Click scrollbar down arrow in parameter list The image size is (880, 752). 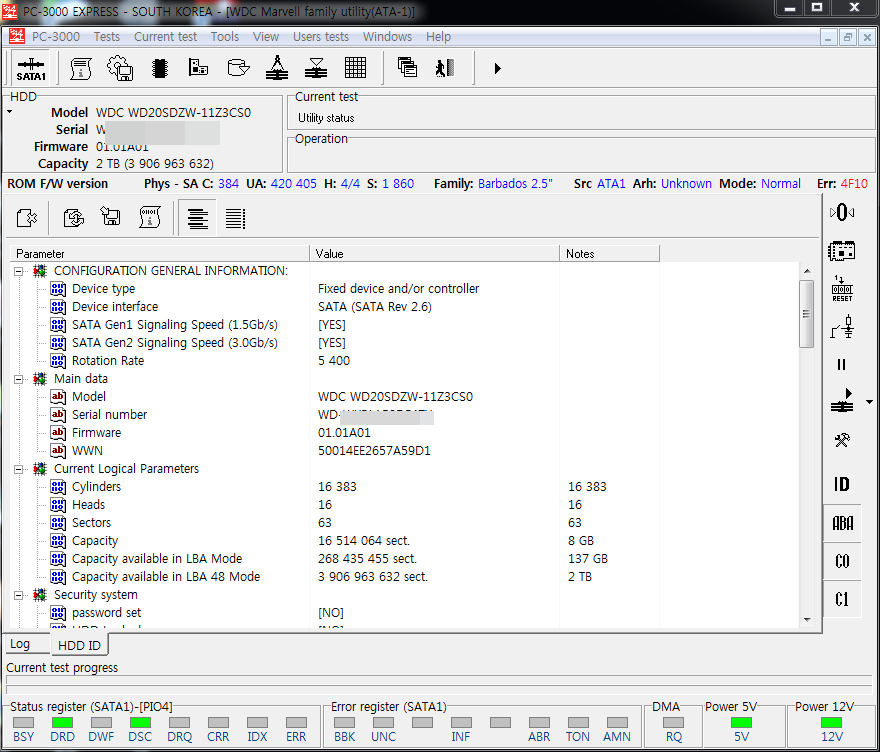coord(807,620)
